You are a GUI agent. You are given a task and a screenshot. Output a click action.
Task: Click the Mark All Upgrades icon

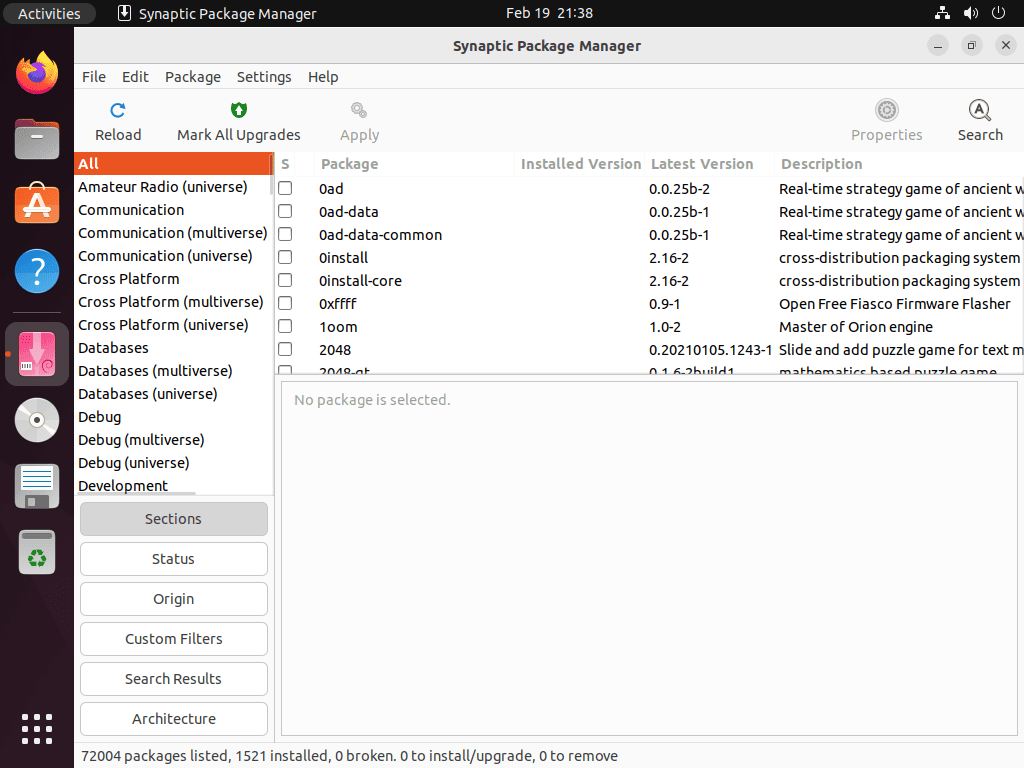[239, 120]
